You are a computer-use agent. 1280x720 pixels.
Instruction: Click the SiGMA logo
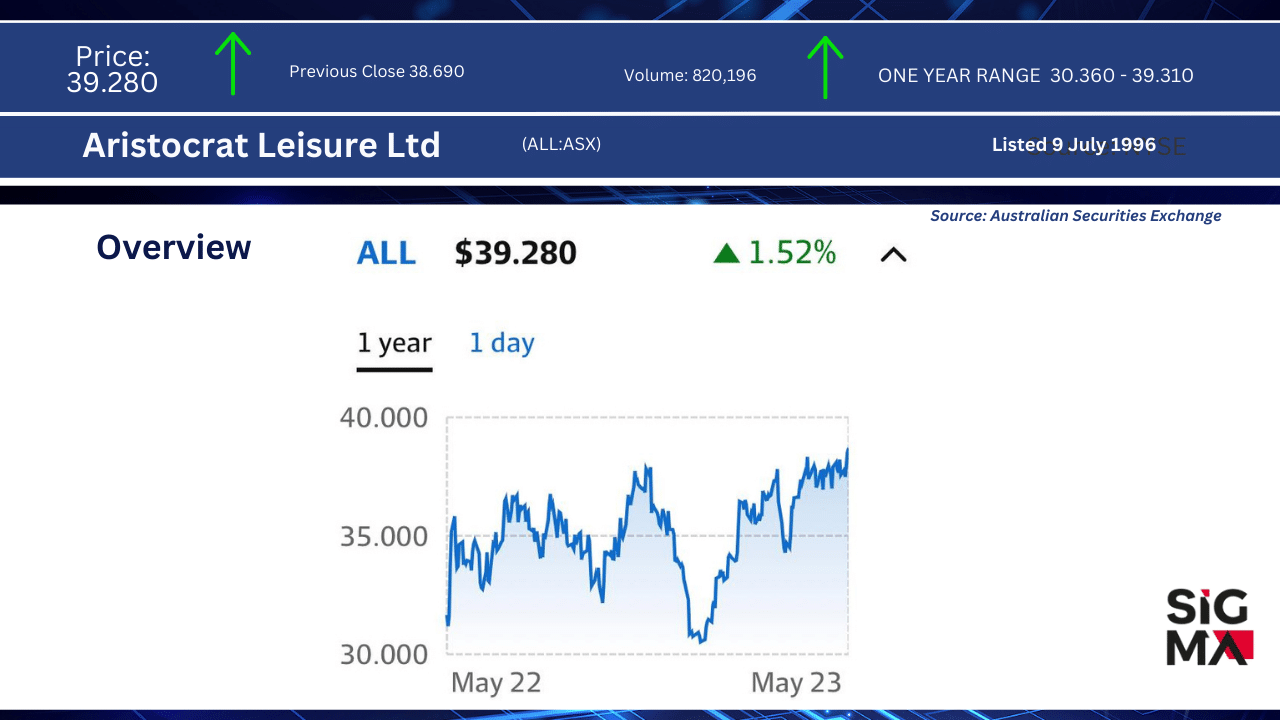pyautogui.click(x=1210, y=627)
